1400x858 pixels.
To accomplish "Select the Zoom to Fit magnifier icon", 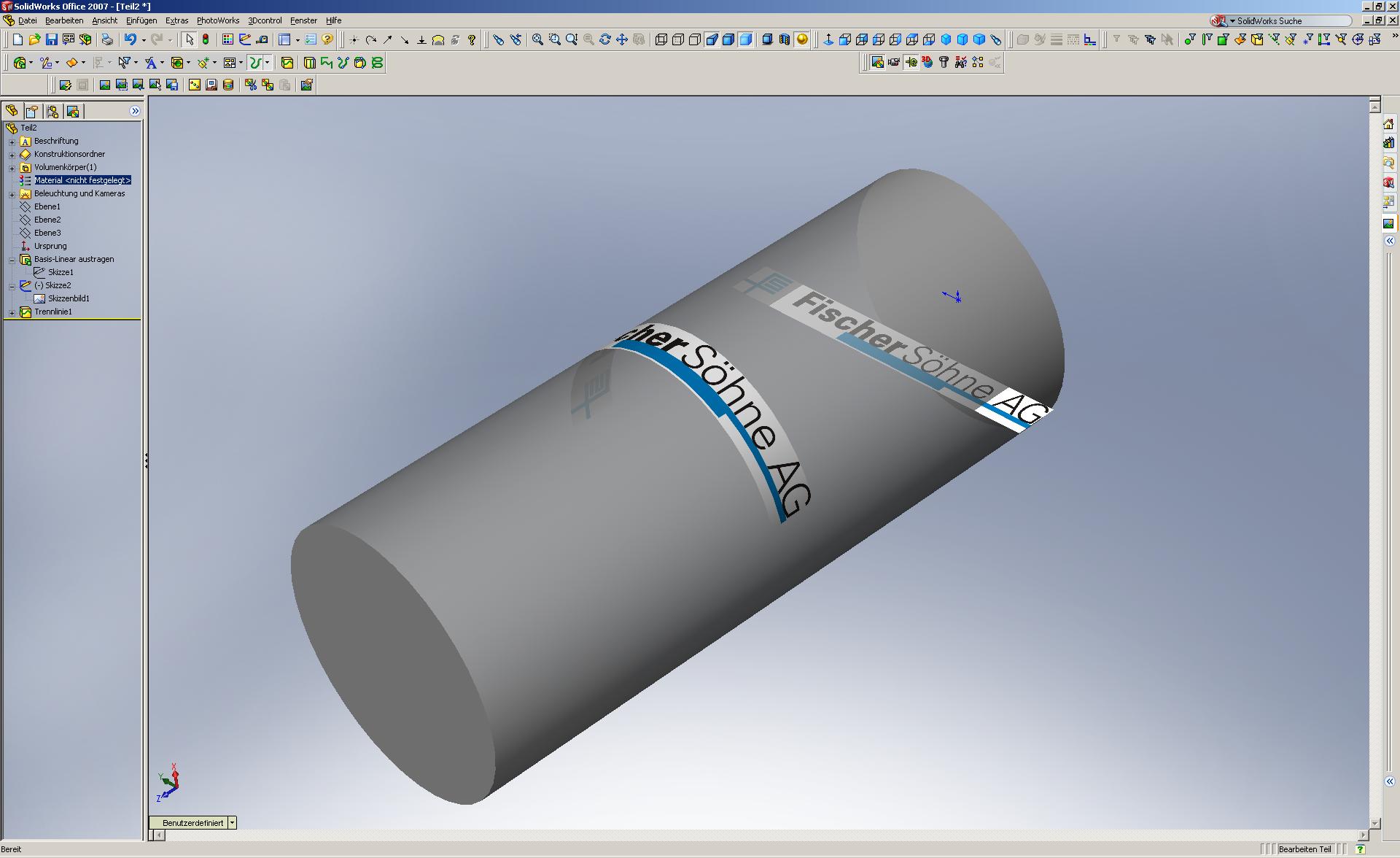I will pyautogui.click(x=537, y=39).
